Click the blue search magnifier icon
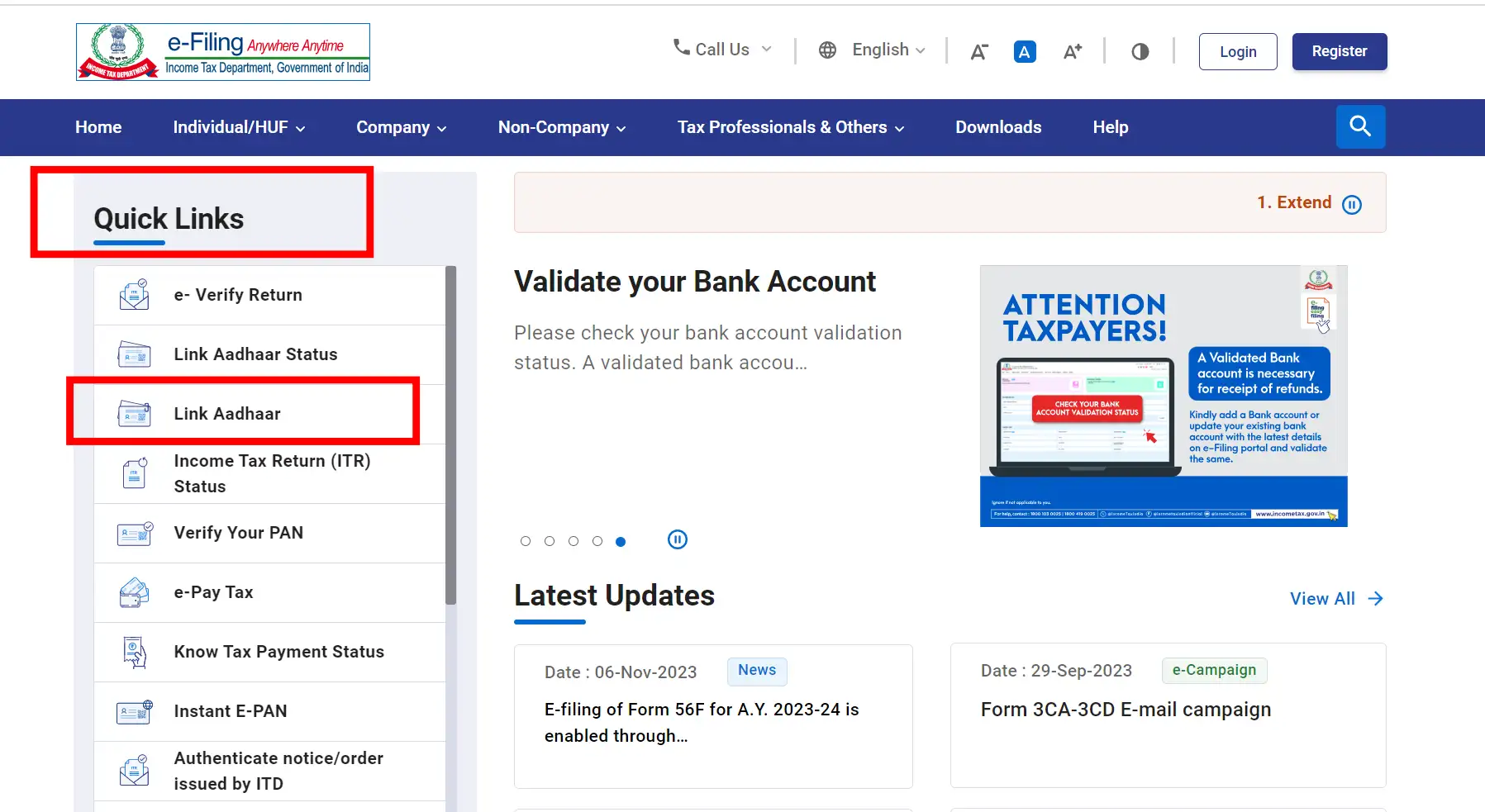 (x=1360, y=126)
